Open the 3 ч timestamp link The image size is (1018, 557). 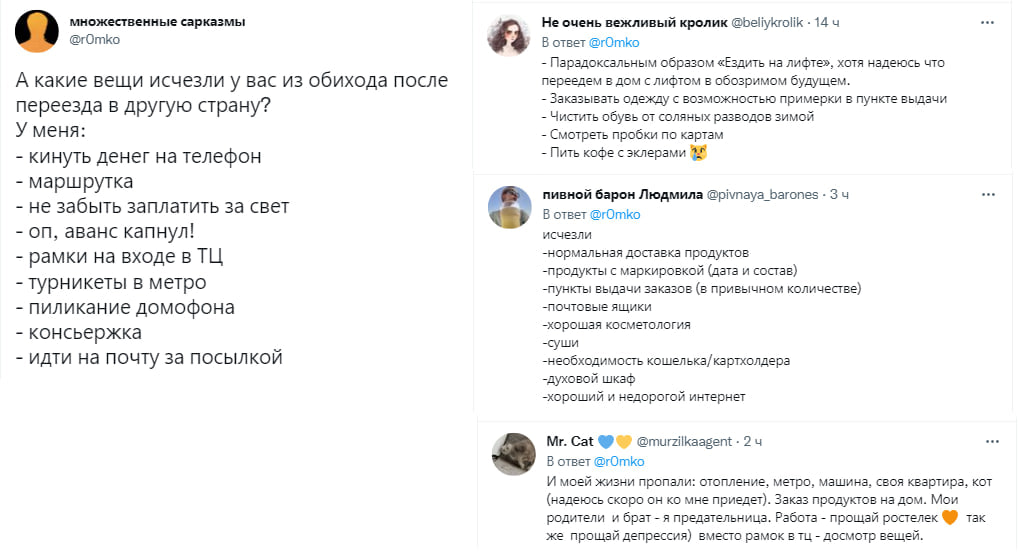click(840, 194)
